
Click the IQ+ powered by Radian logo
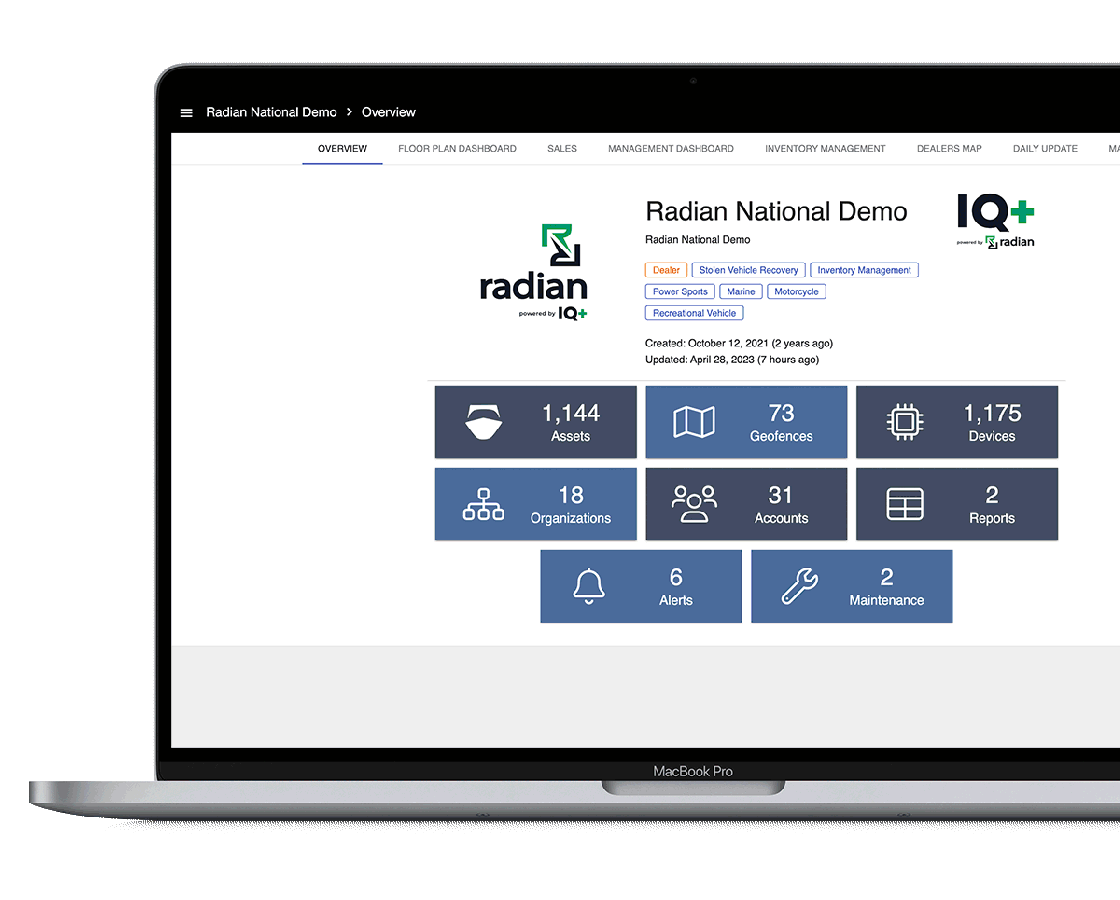pos(996,221)
